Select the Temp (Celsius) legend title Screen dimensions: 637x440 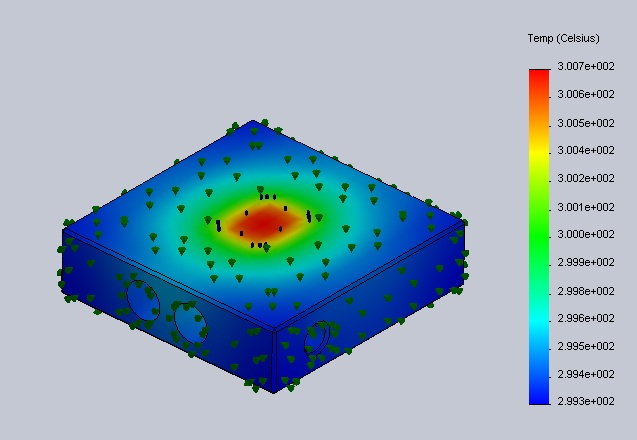pos(563,38)
